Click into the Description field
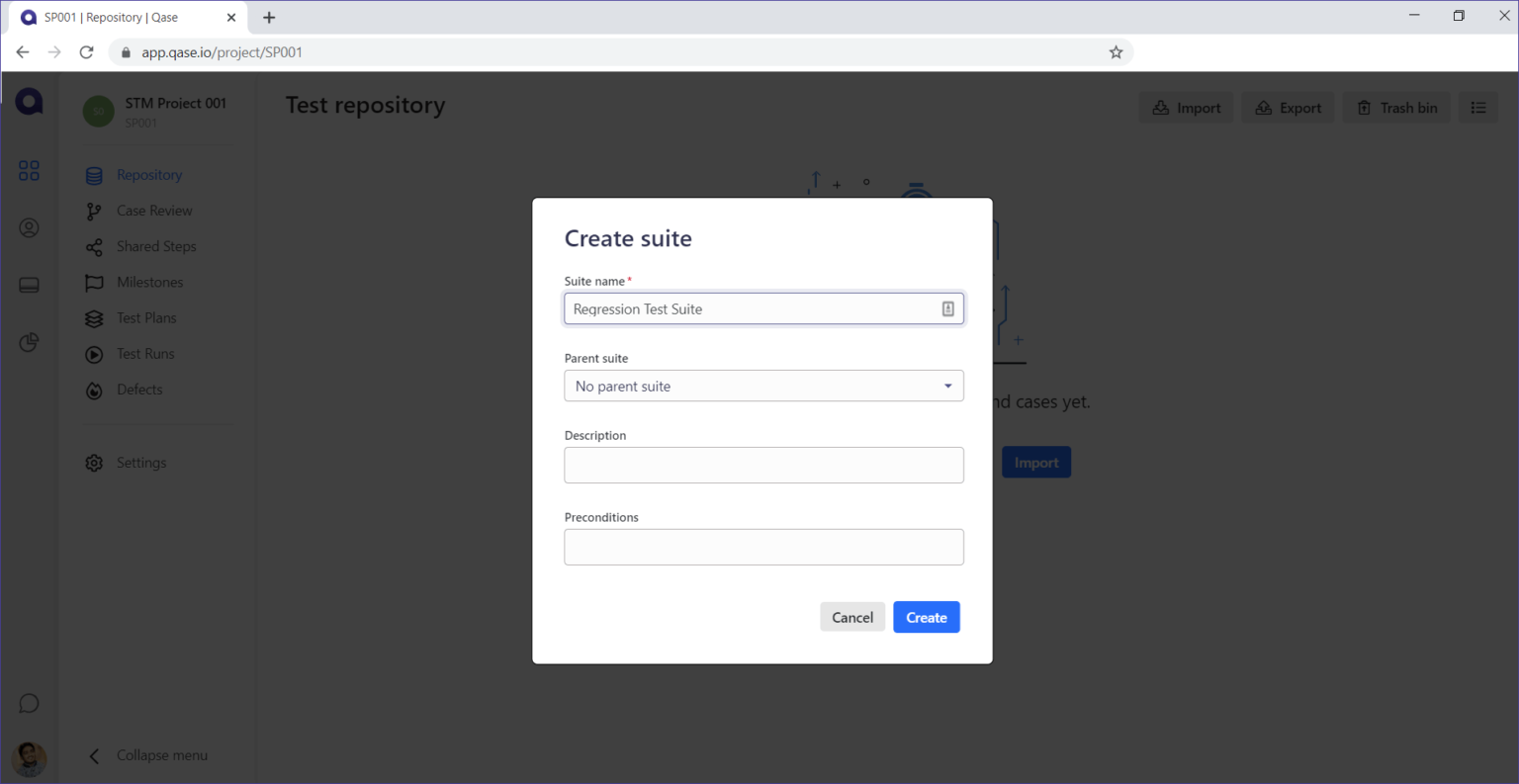Image resolution: width=1519 pixels, height=784 pixels. click(x=763, y=466)
